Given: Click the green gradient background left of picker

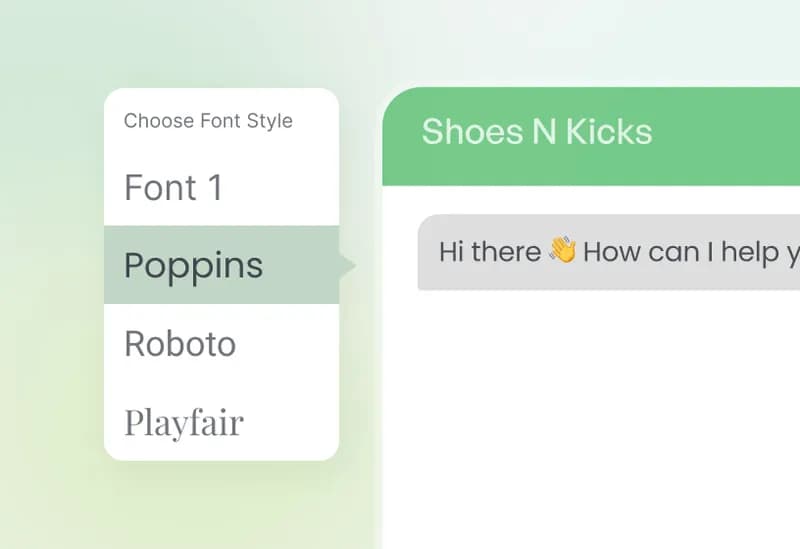Looking at the screenshot, I should pyautogui.click(x=51, y=276).
